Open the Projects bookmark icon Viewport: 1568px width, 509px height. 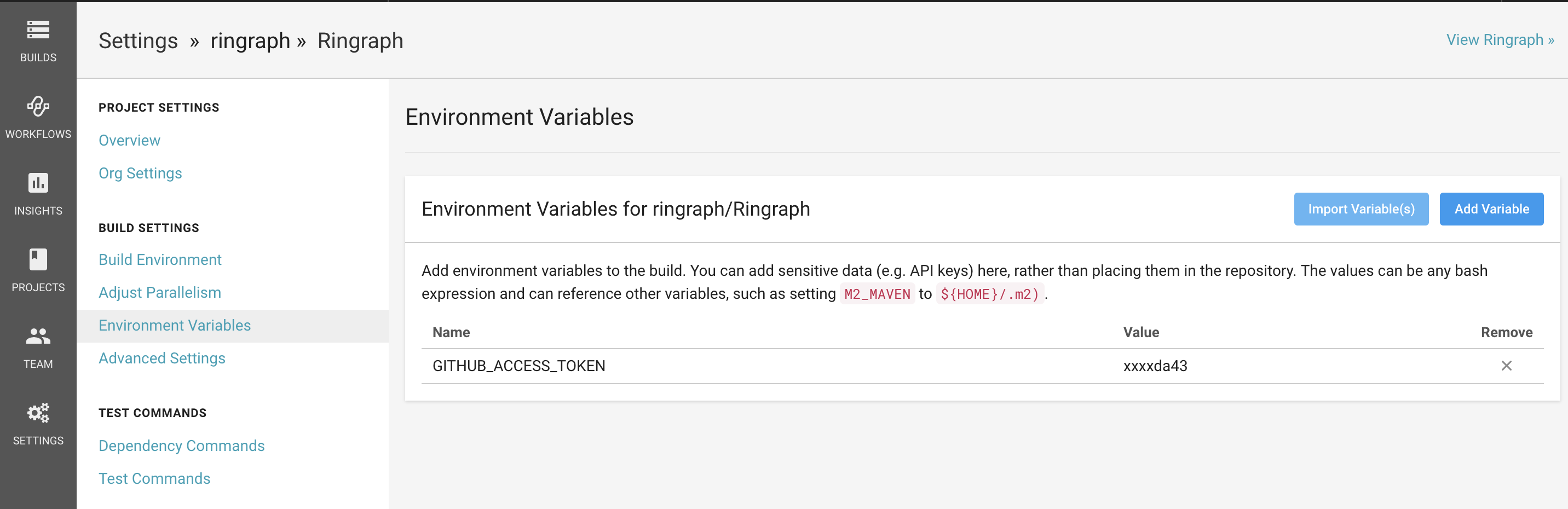tap(38, 259)
